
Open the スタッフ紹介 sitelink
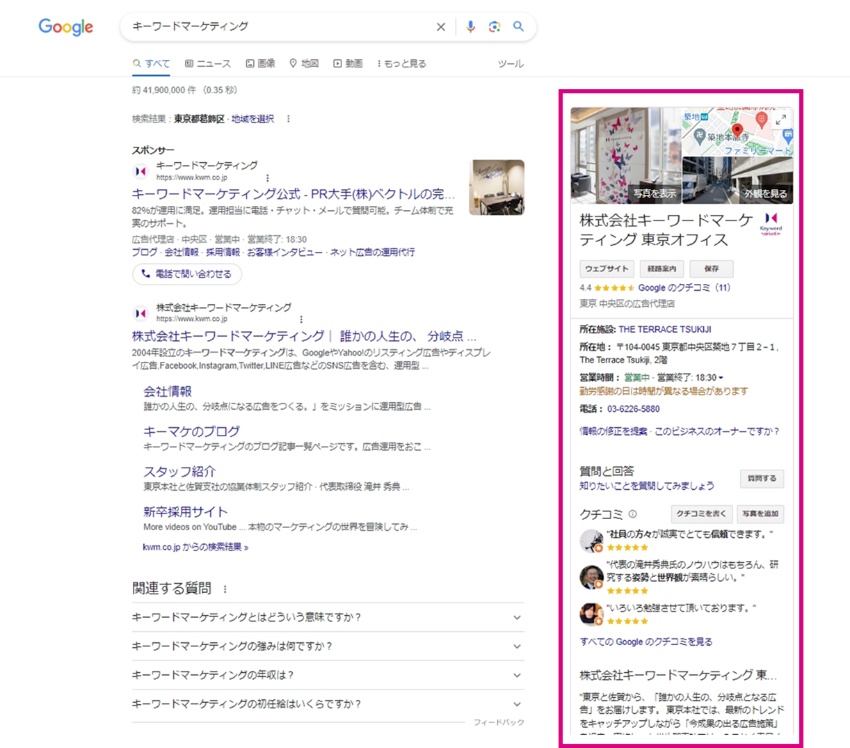[x=179, y=472]
